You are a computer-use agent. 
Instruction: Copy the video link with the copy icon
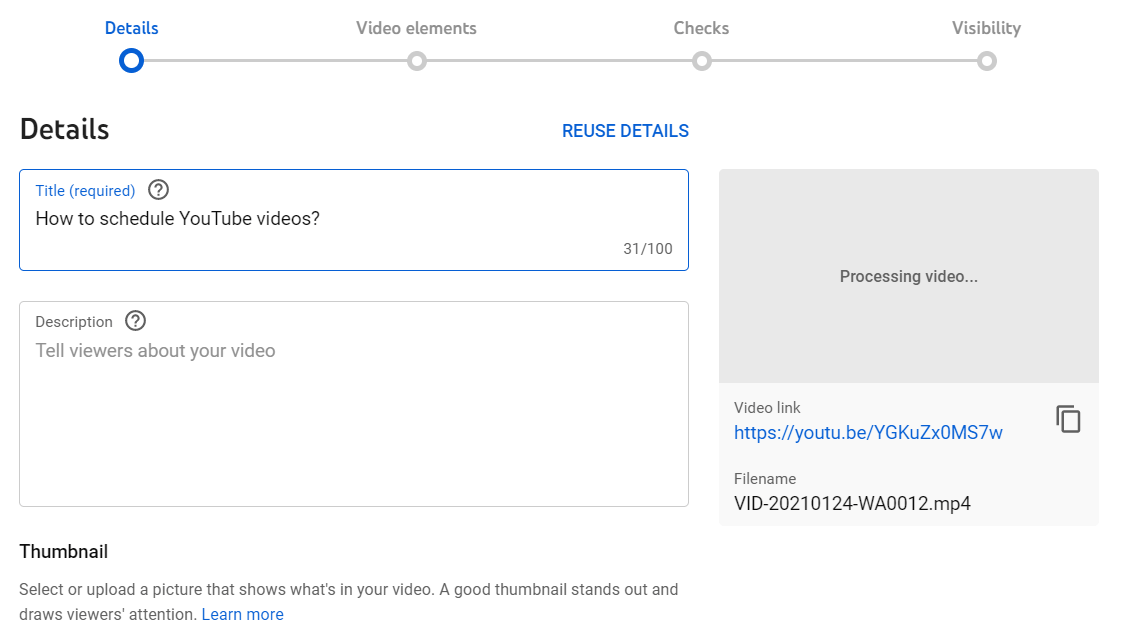pyautogui.click(x=1068, y=419)
